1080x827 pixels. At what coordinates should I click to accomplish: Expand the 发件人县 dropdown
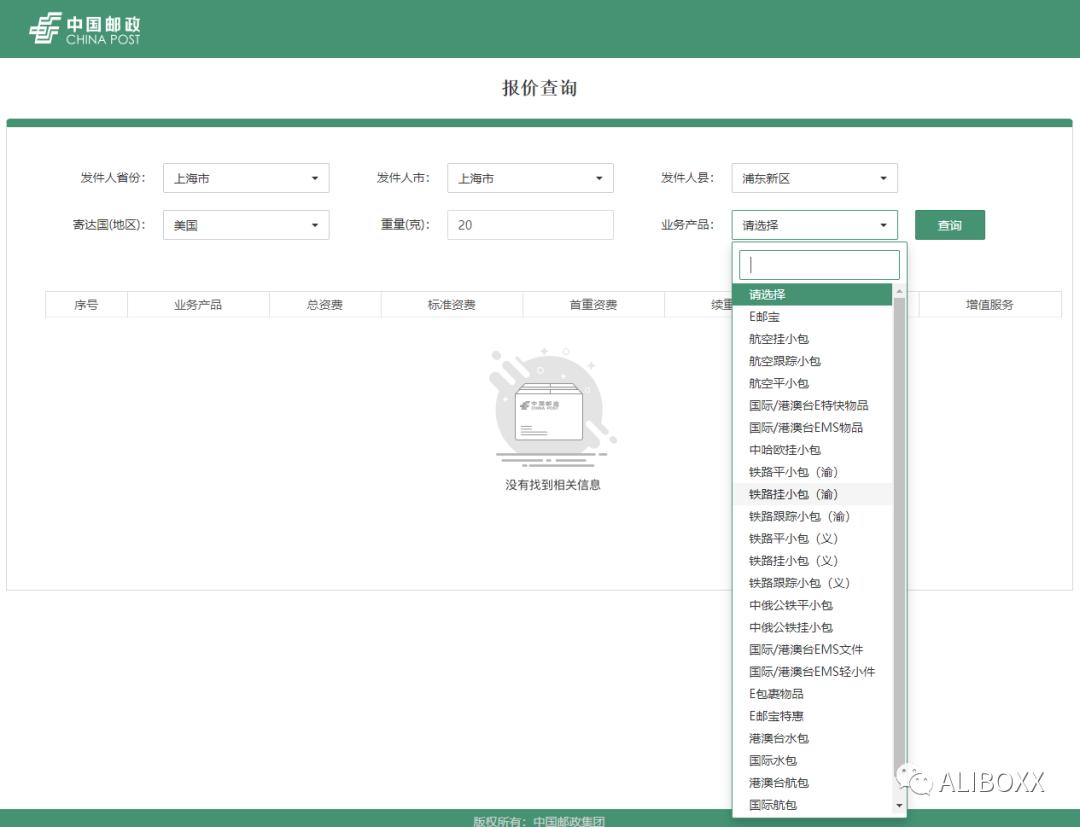pos(814,177)
